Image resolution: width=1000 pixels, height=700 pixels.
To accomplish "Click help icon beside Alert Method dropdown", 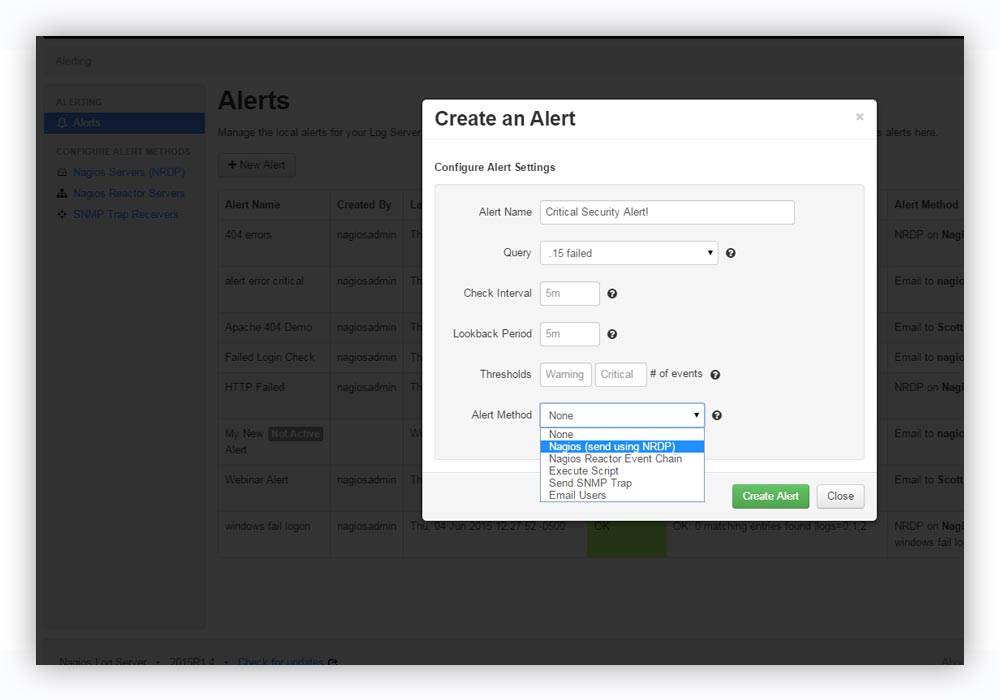I will pos(717,416).
